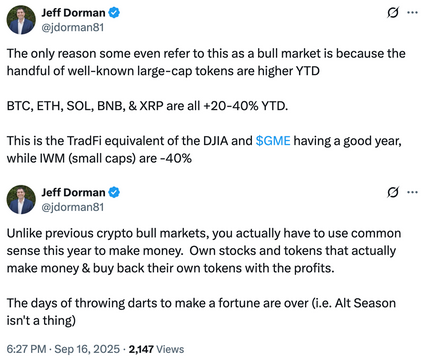Open the Jeff Dorman name link on second tweet
The height and width of the screenshot is (362, 424).
73,192
